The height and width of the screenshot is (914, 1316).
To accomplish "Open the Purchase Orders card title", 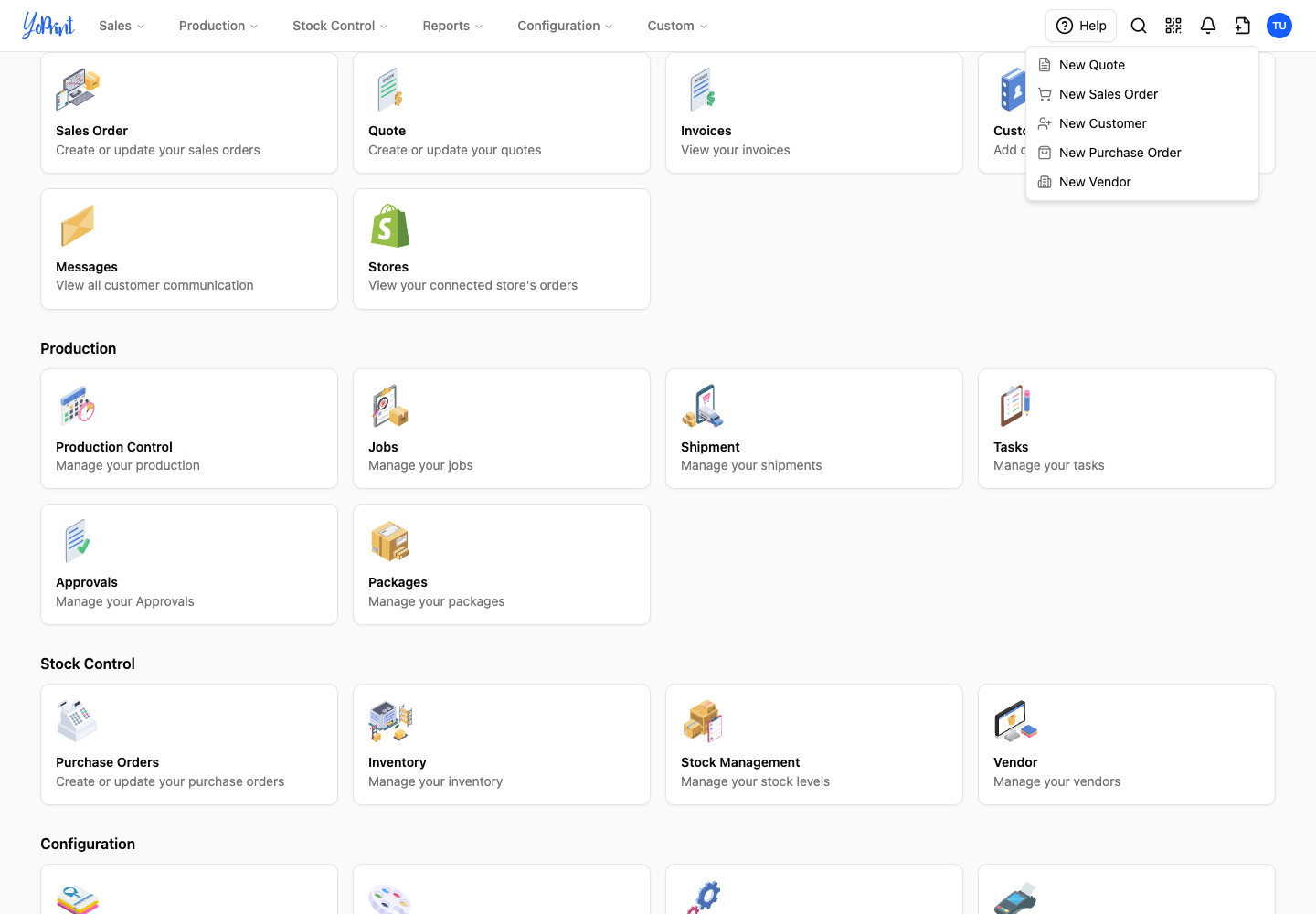I will (107, 762).
